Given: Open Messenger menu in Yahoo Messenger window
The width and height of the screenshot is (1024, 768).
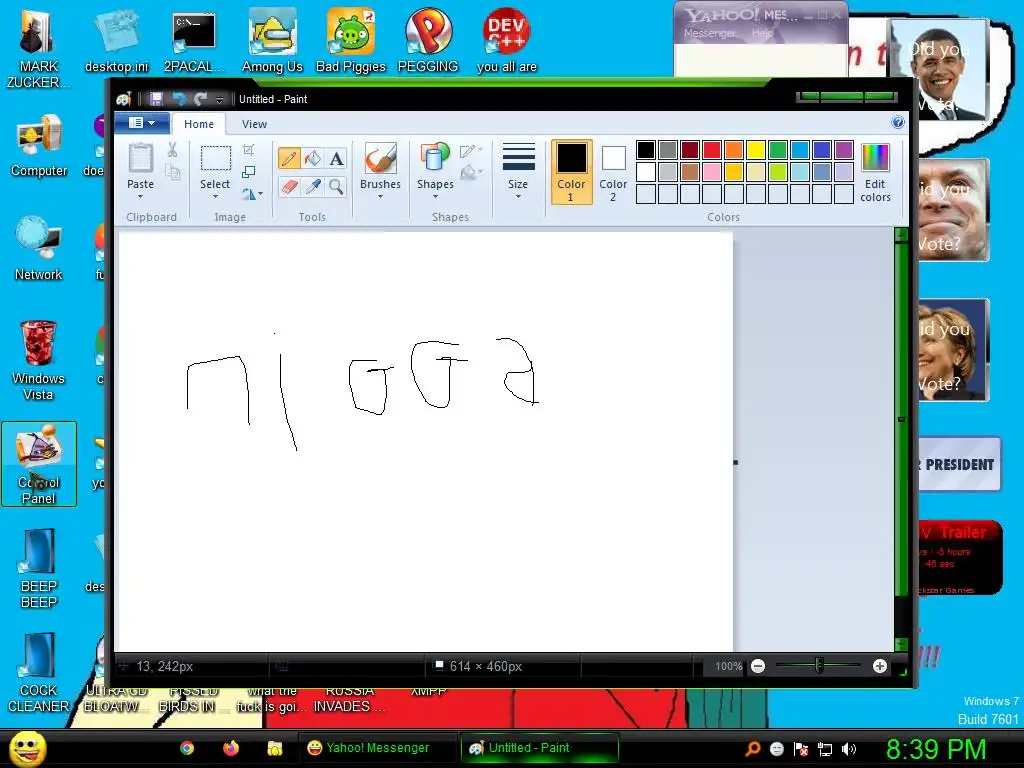Looking at the screenshot, I should pos(709,33).
